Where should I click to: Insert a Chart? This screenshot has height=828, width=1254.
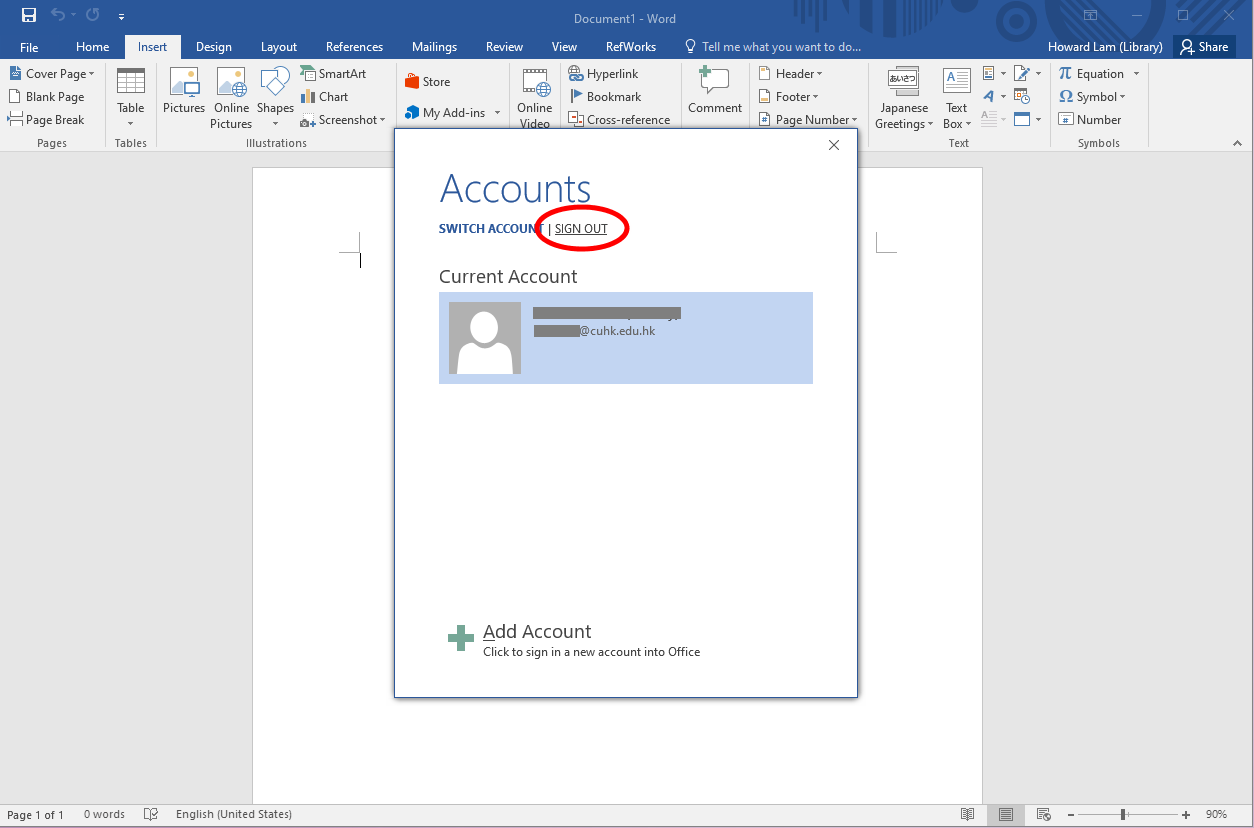click(x=325, y=97)
